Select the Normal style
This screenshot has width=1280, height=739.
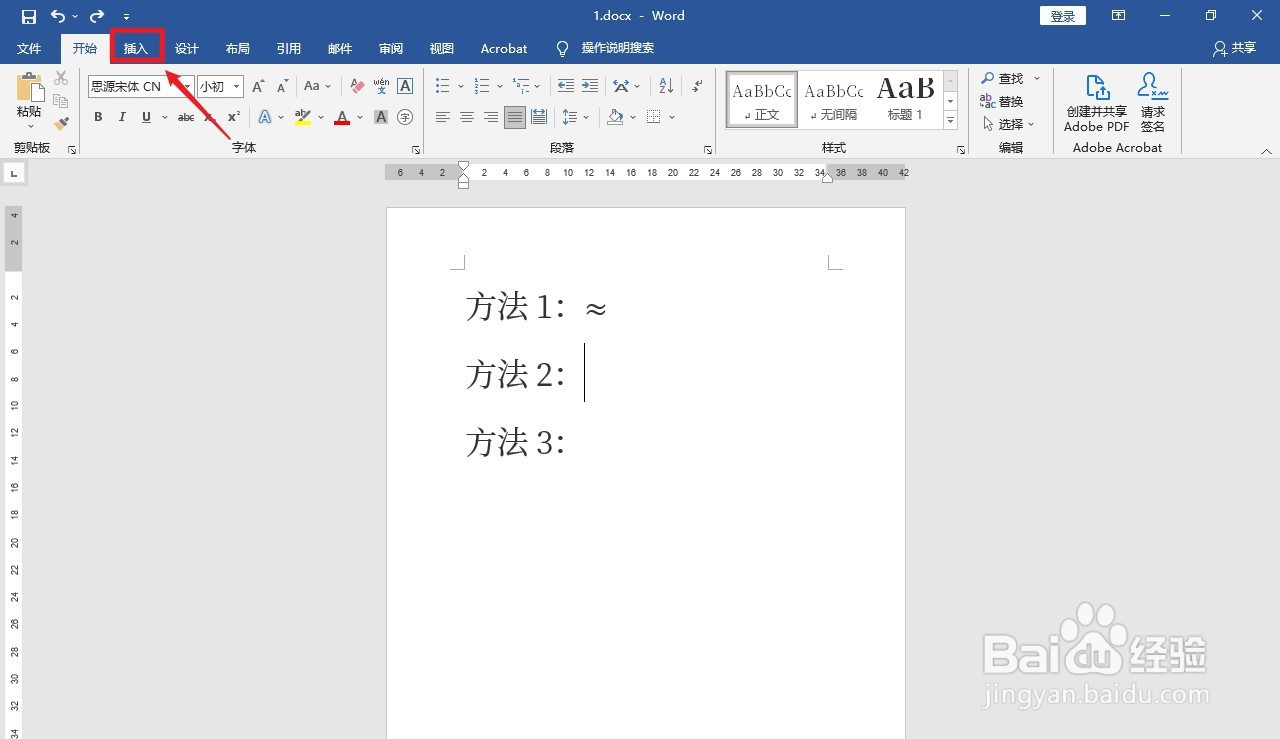(762, 99)
